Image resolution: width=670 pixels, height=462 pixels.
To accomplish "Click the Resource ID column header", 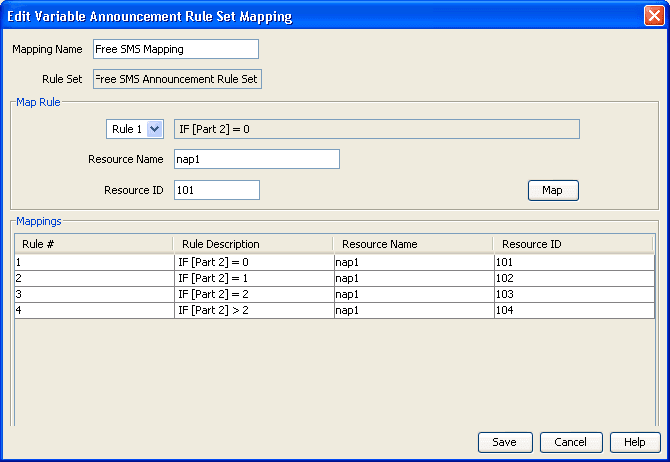I will tap(573, 244).
